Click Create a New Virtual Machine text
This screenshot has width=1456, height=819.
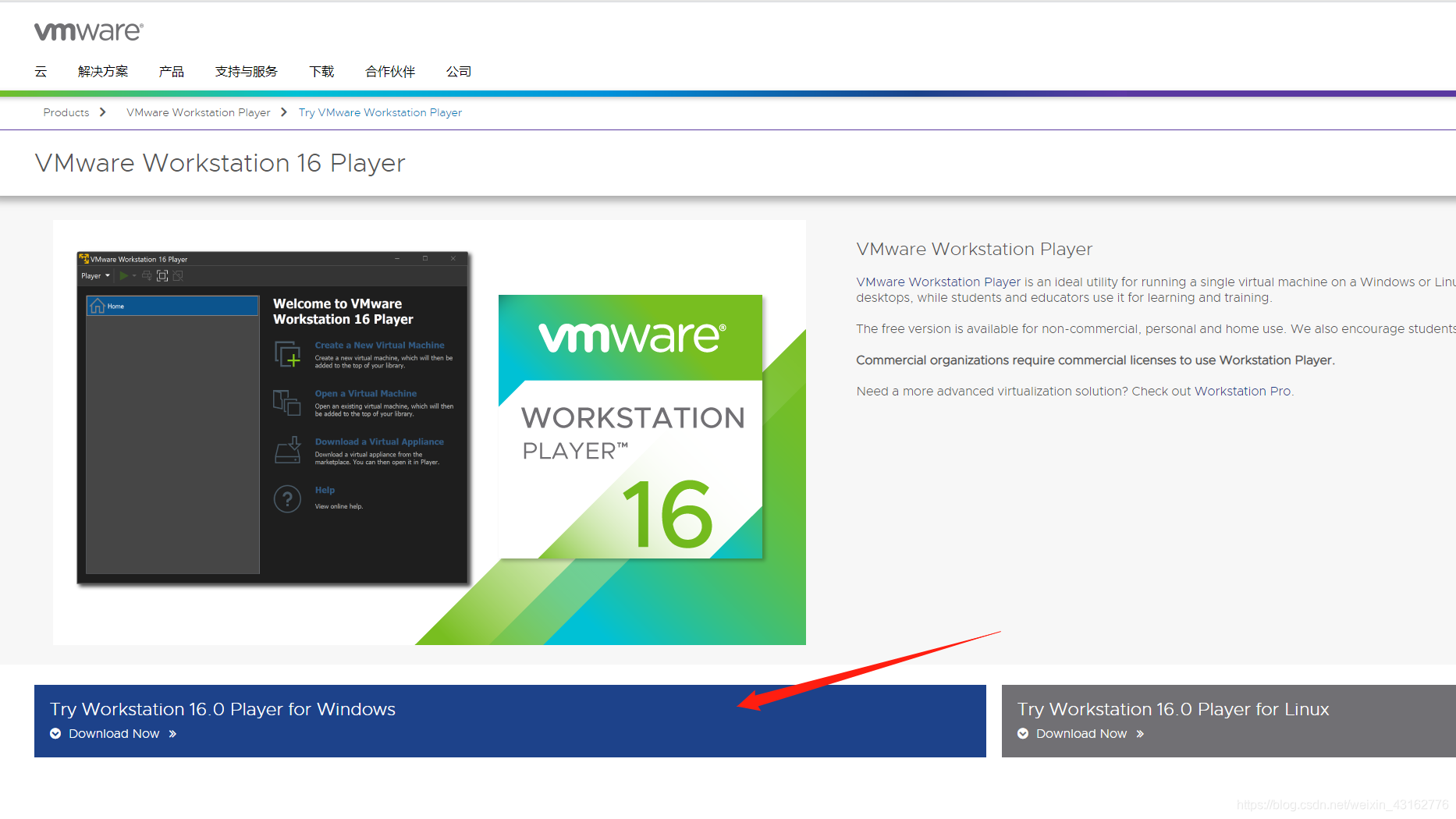379,345
